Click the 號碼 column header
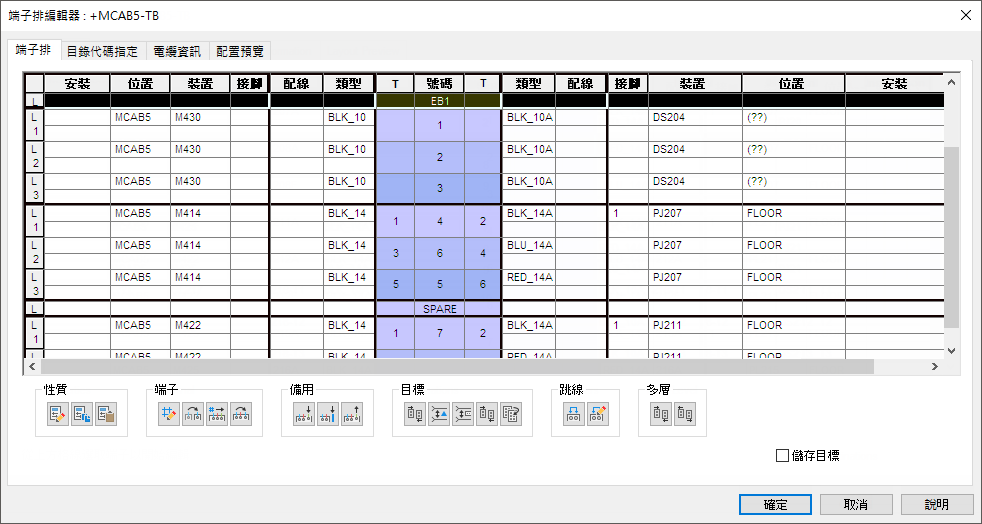Image resolution: width=982 pixels, height=524 pixels. tap(439, 83)
